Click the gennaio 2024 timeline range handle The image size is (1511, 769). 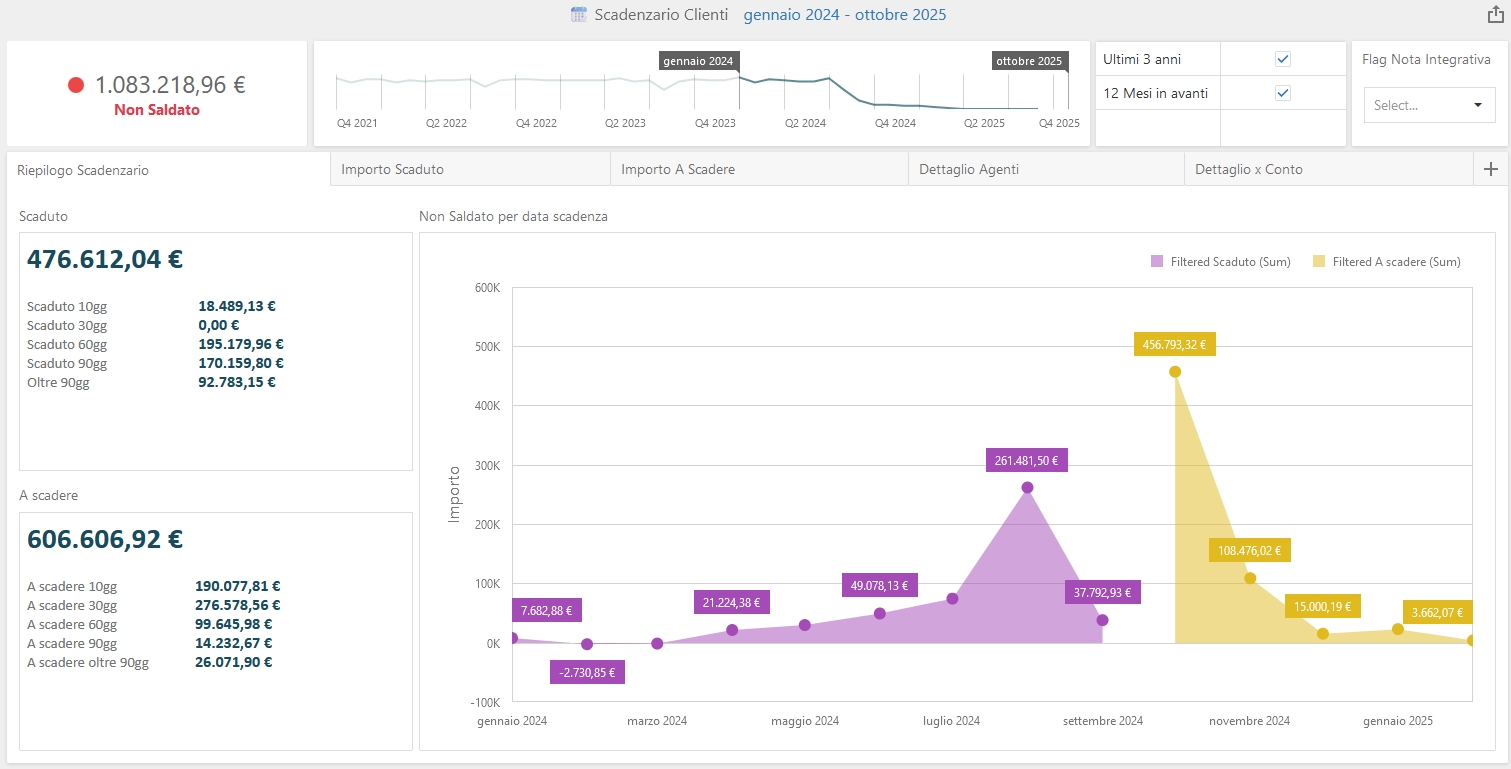[x=698, y=61]
